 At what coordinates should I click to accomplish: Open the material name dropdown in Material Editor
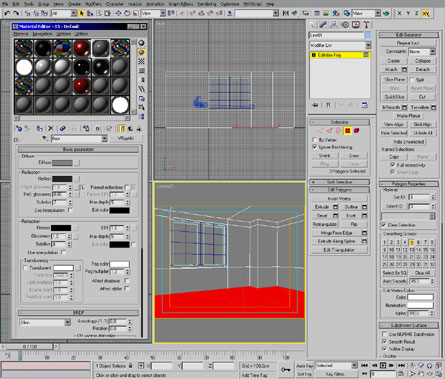79,138
